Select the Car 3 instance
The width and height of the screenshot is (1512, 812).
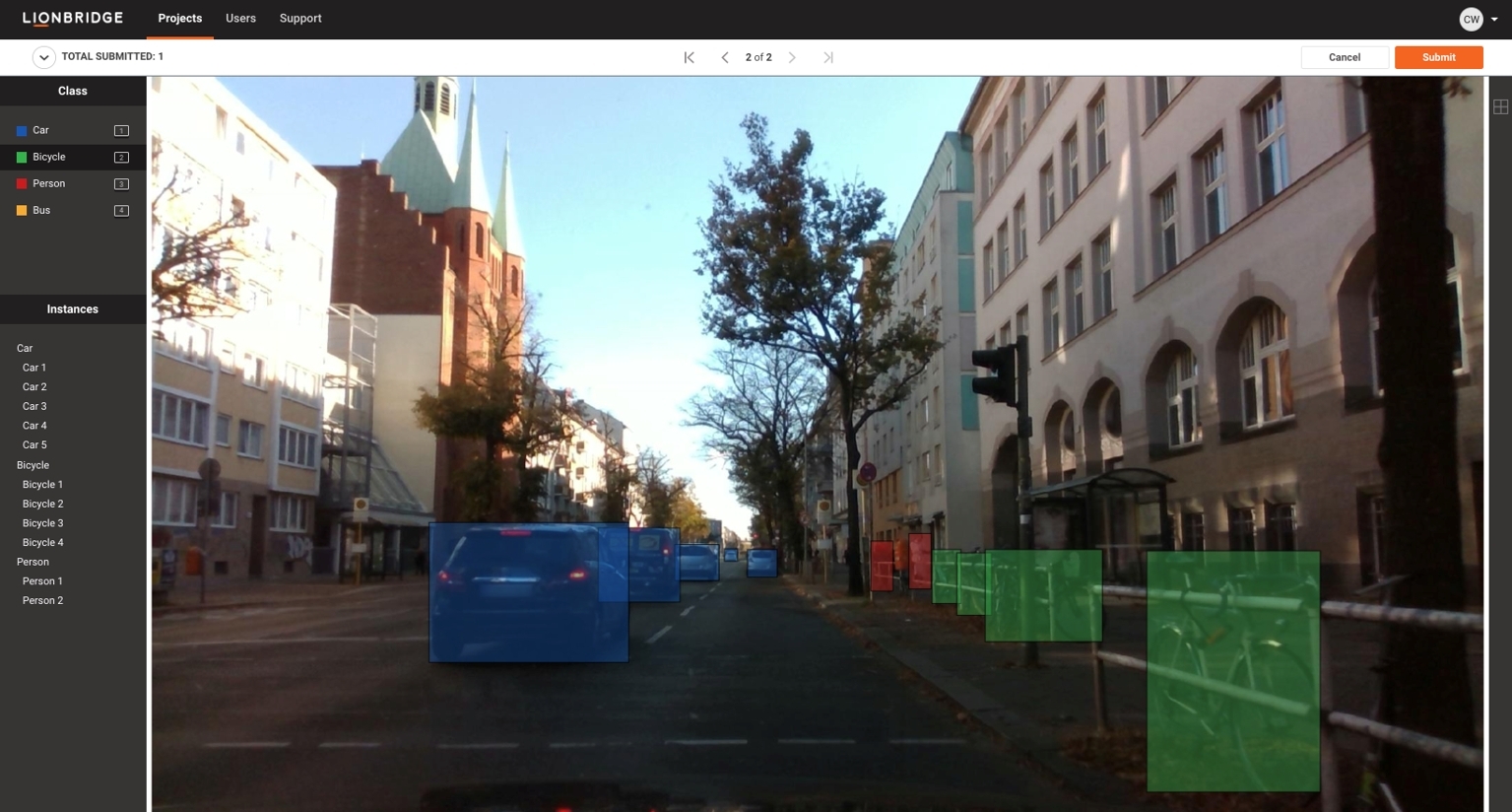[34, 406]
